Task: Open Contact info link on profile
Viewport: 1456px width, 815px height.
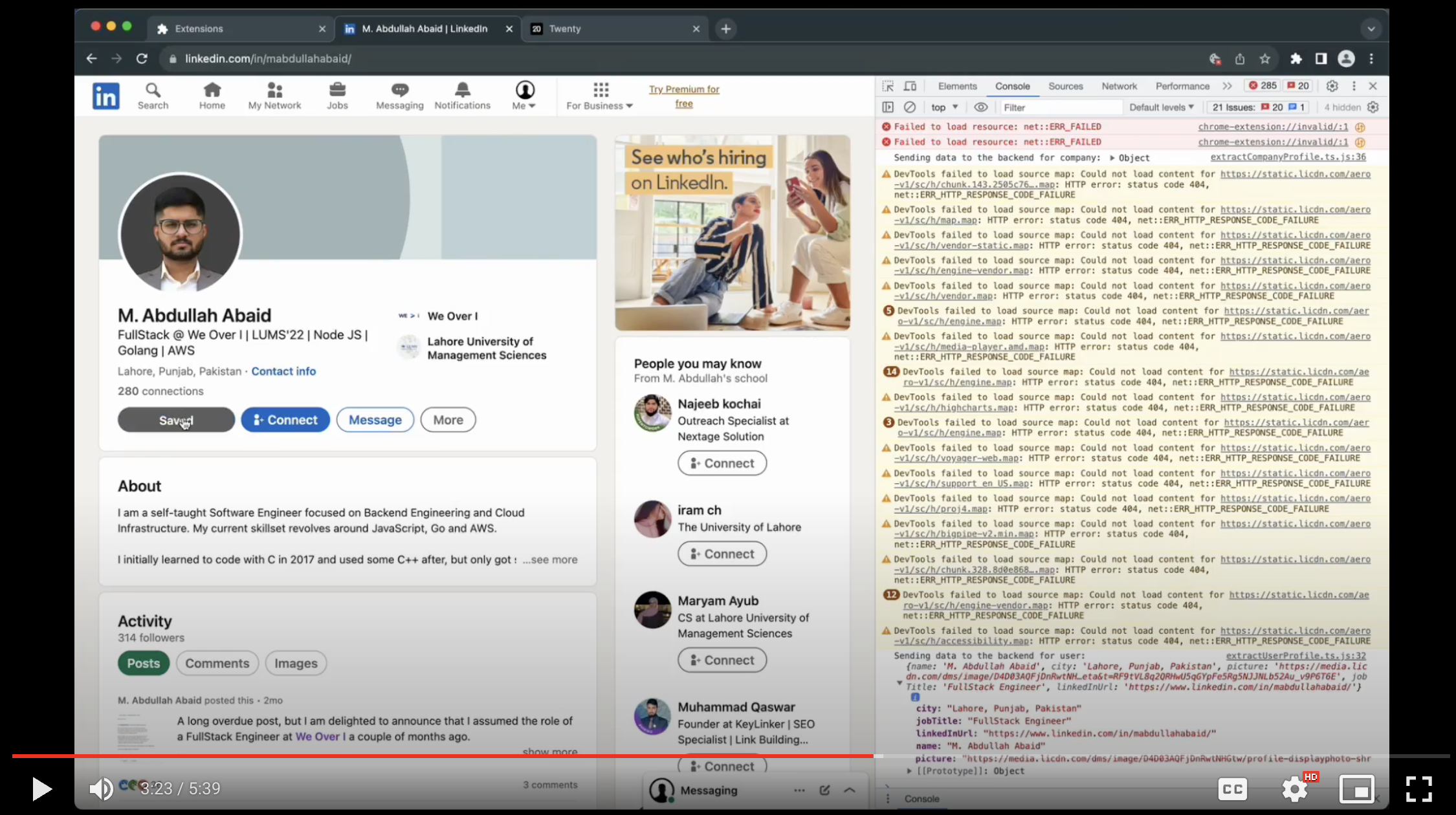Action: (283, 371)
